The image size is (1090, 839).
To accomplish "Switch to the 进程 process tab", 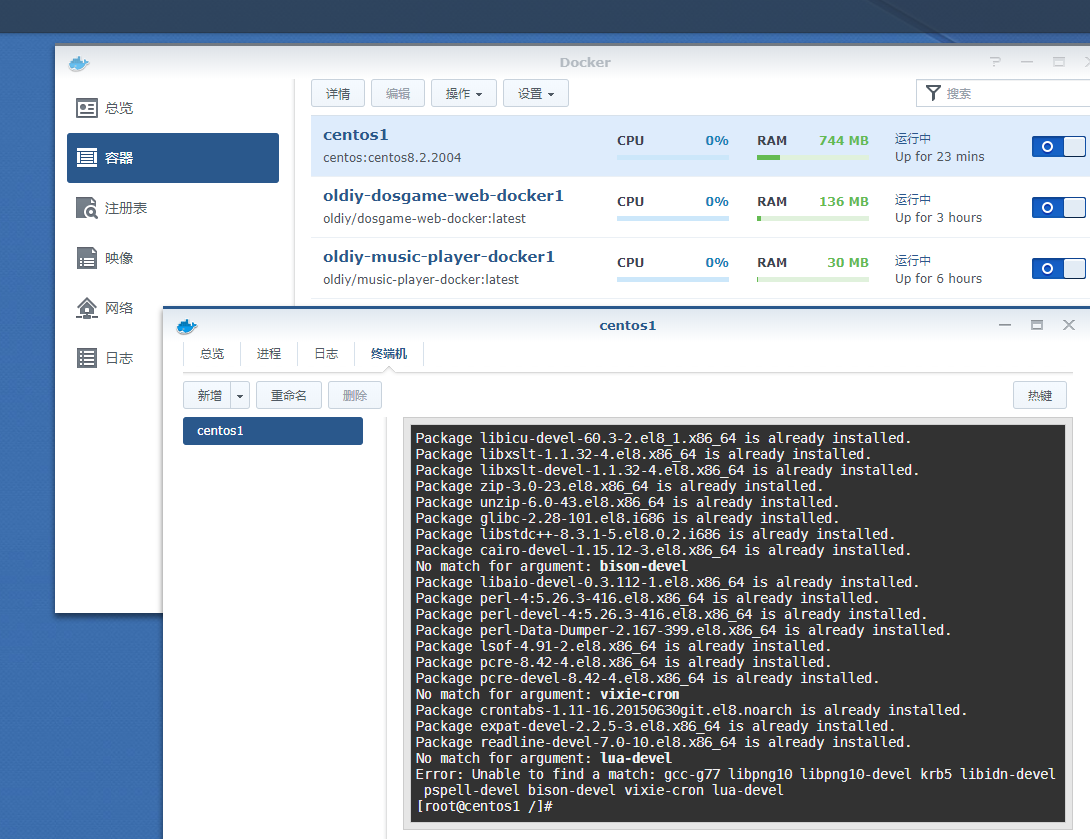I will (x=269, y=354).
